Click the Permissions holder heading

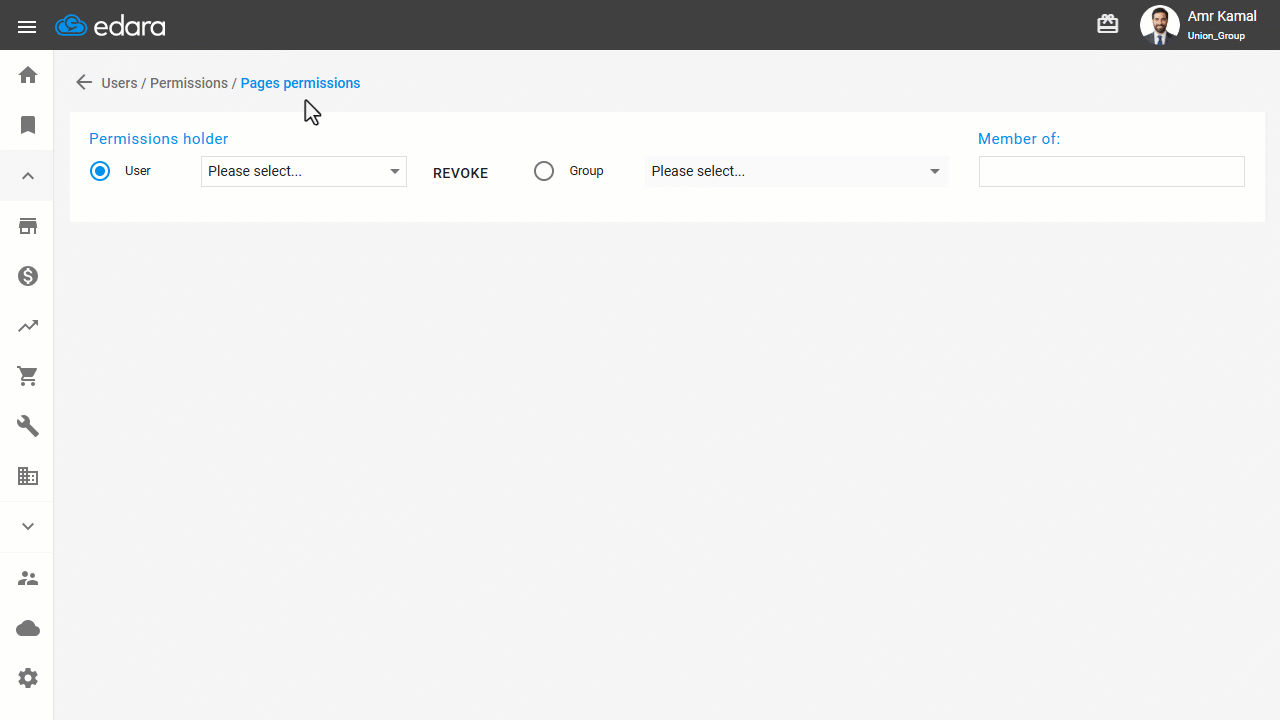(x=159, y=139)
